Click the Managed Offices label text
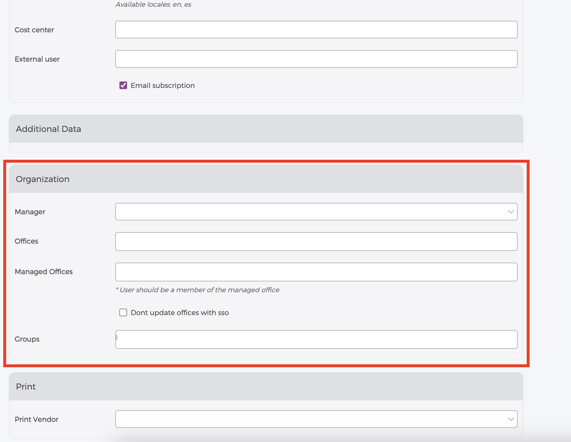 (44, 272)
